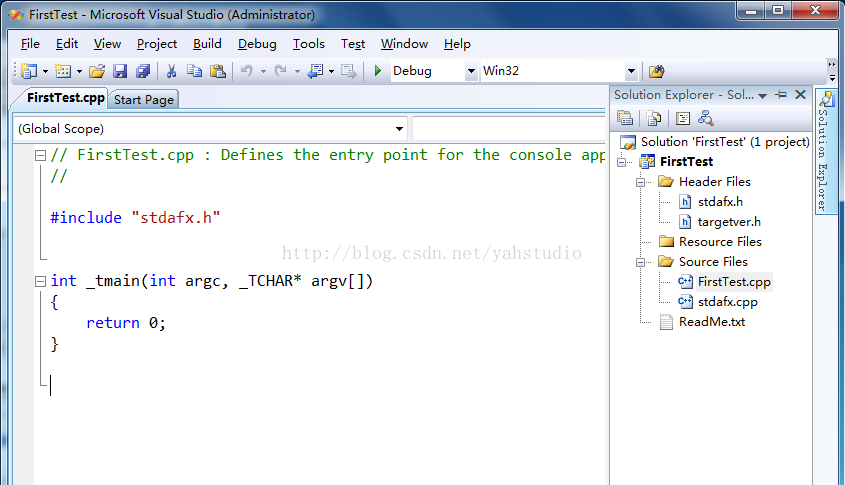The height and width of the screenshot is (485, 845).
Task: Click the Save All icon
Action: coord(143,71)
